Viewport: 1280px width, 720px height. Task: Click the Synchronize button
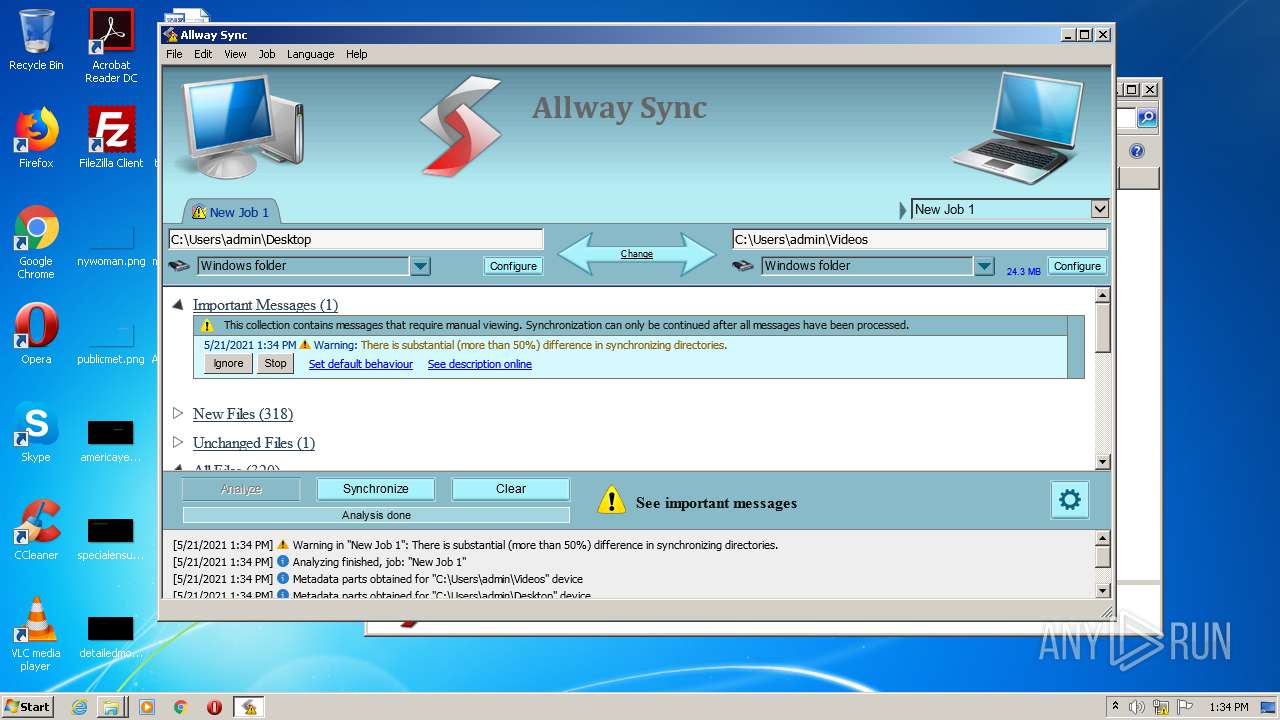click(x=376, y=489)
